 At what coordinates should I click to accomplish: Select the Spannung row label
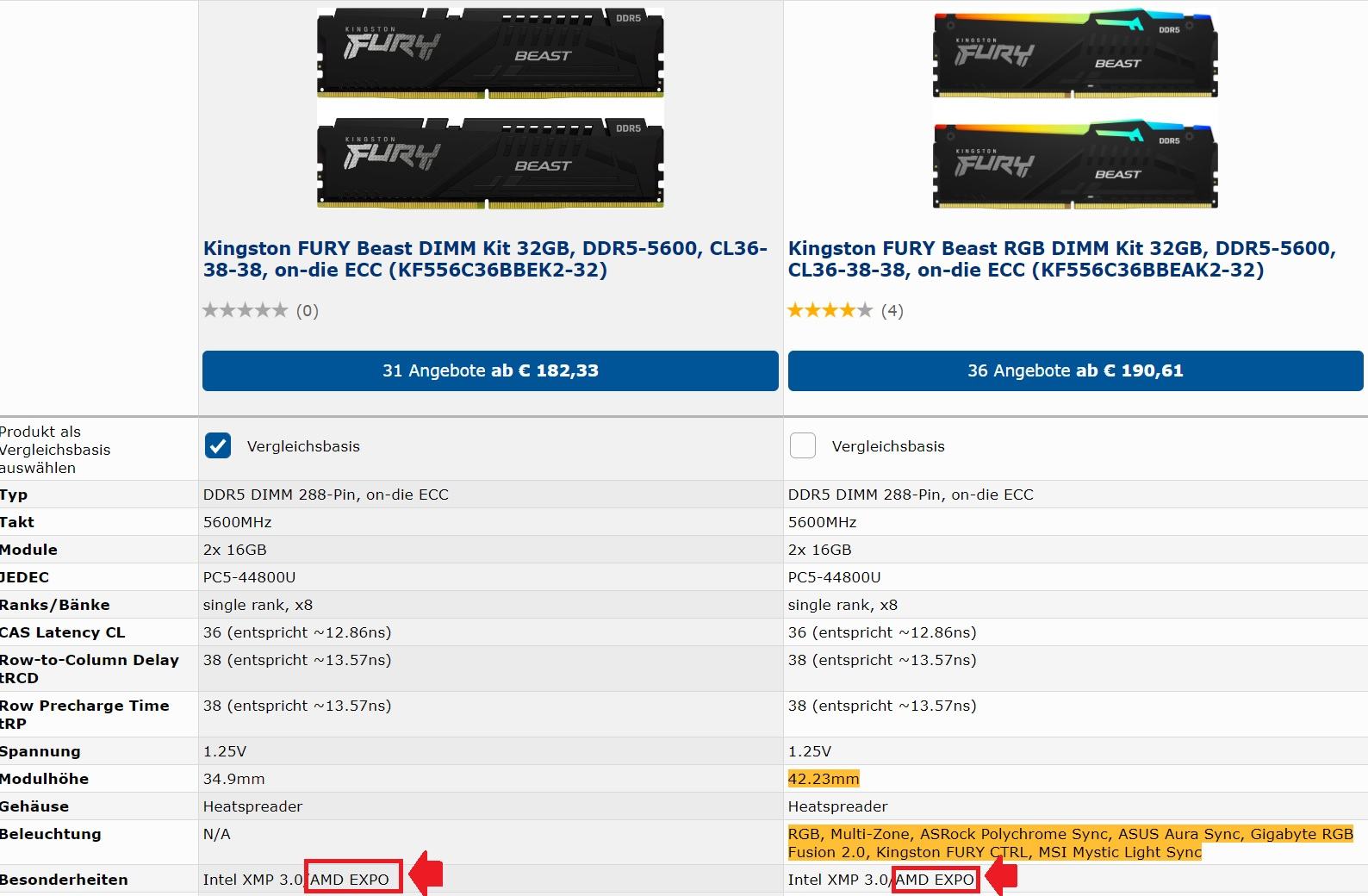click(40, 751)
